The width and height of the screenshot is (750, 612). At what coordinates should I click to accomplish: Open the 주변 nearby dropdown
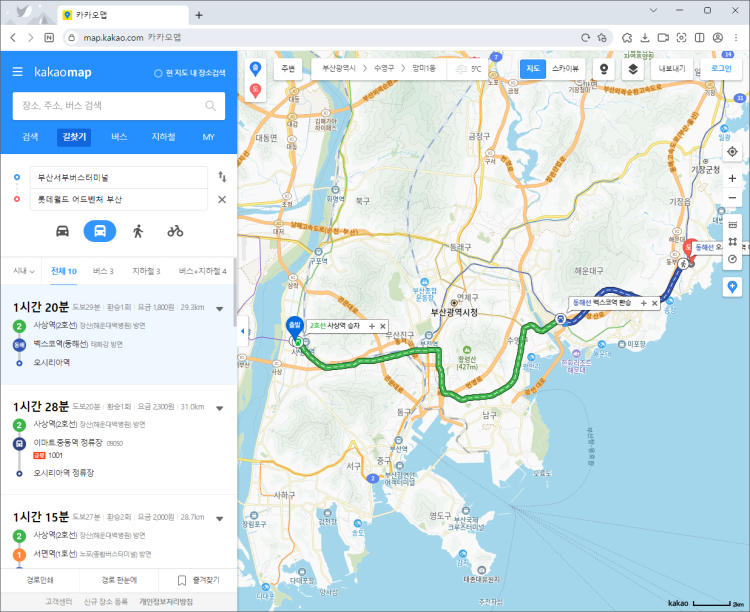coord(288,69)
